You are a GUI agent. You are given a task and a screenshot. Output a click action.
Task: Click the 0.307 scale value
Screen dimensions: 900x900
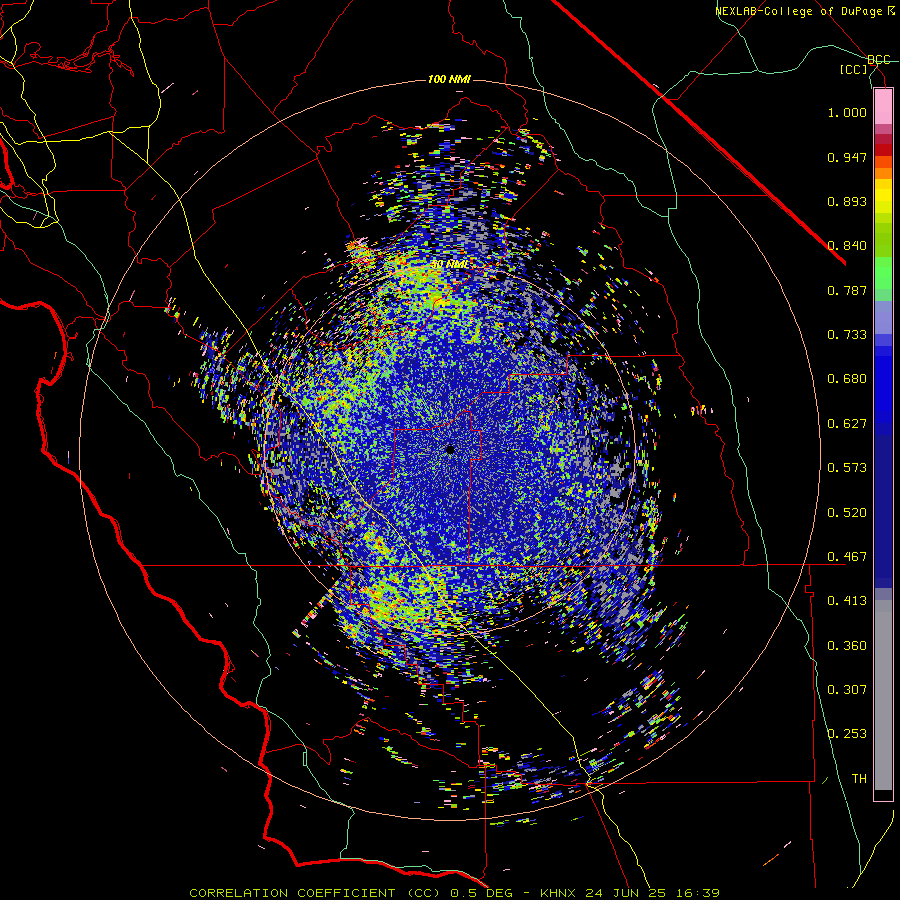[847, 690]
